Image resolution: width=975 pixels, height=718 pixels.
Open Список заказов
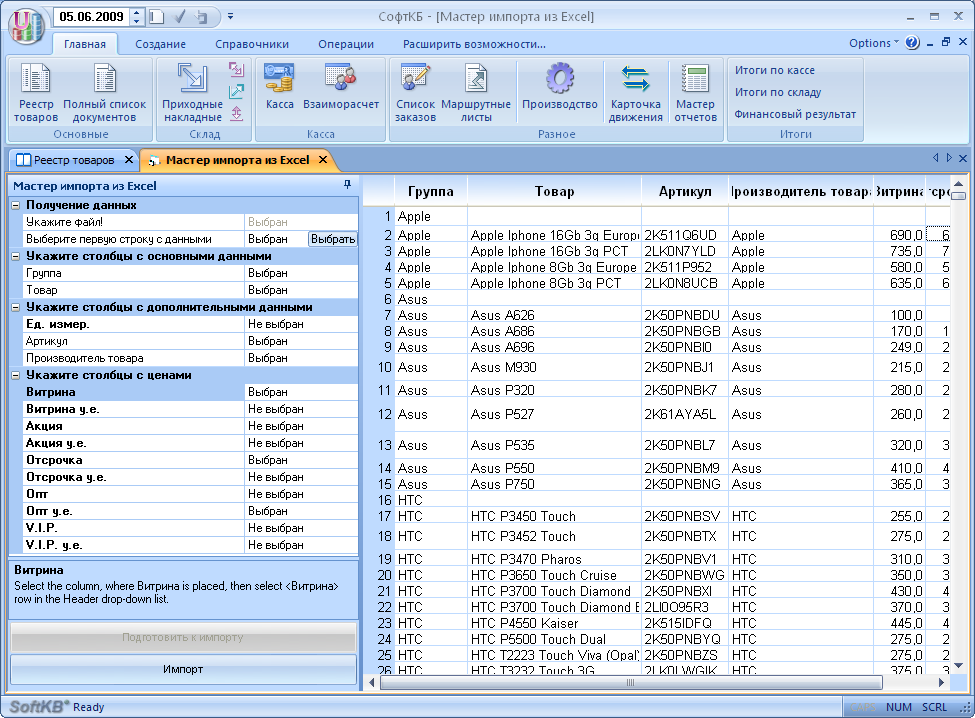415,93
